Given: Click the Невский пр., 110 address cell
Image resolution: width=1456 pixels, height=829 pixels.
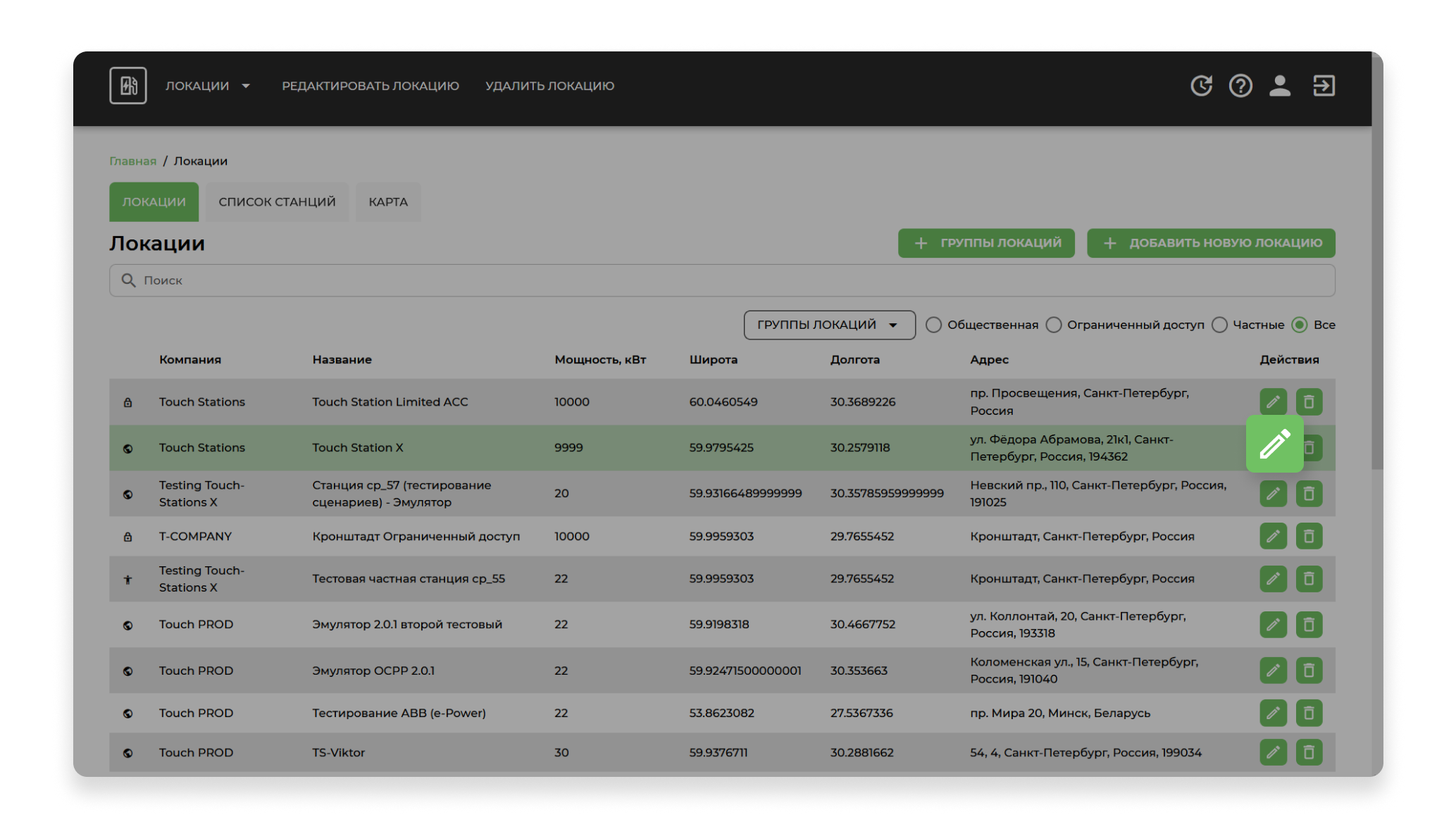Looking at the screenshot, I should point(1098,493).
